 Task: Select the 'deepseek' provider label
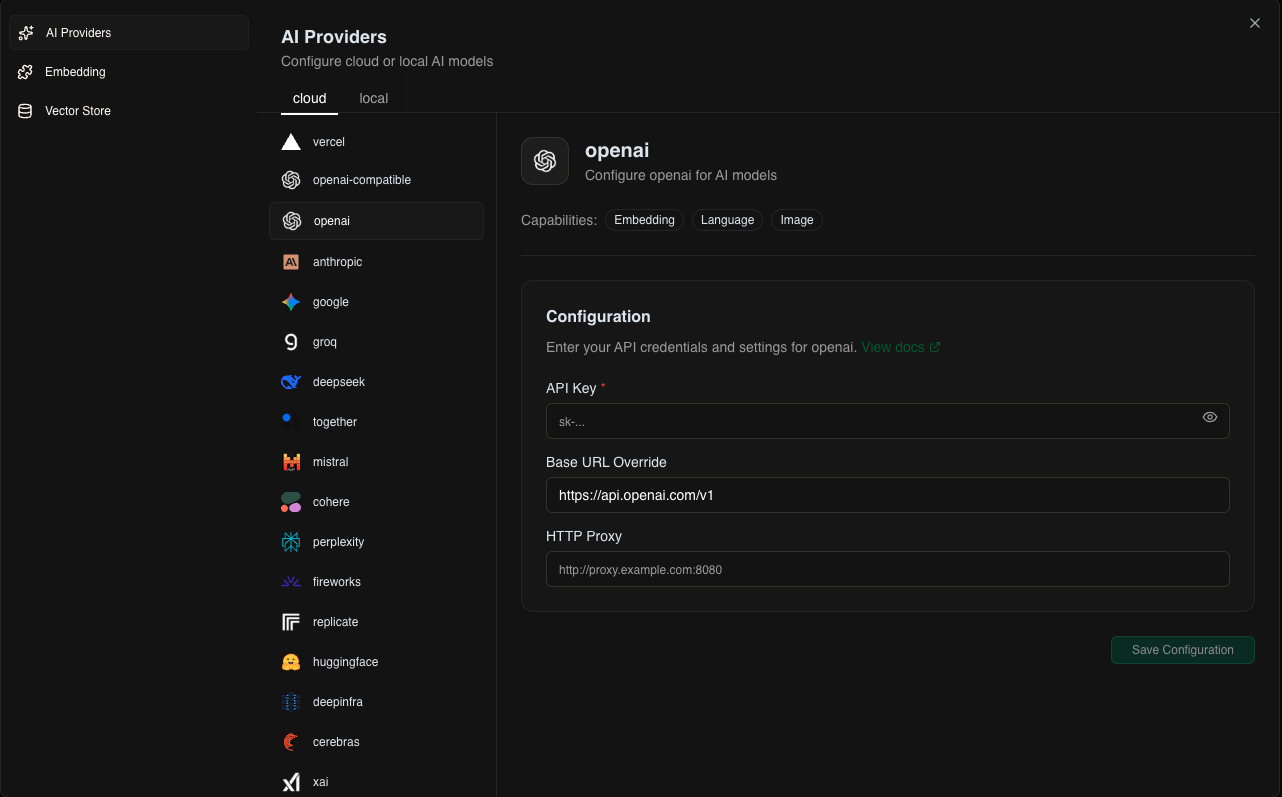pos(339,382)
